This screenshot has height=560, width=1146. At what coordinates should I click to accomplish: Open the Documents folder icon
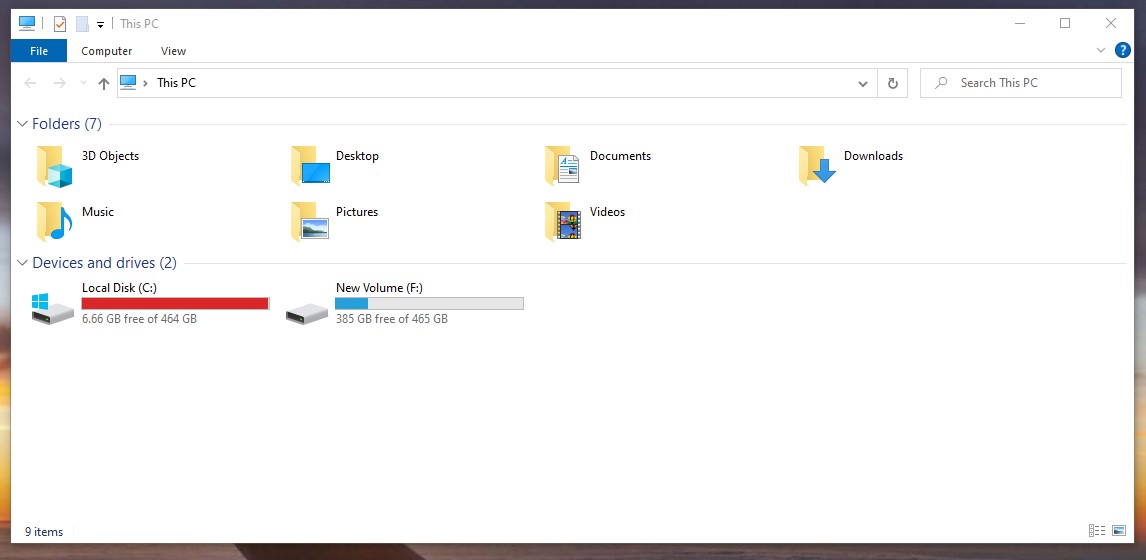tap(562, 165)
